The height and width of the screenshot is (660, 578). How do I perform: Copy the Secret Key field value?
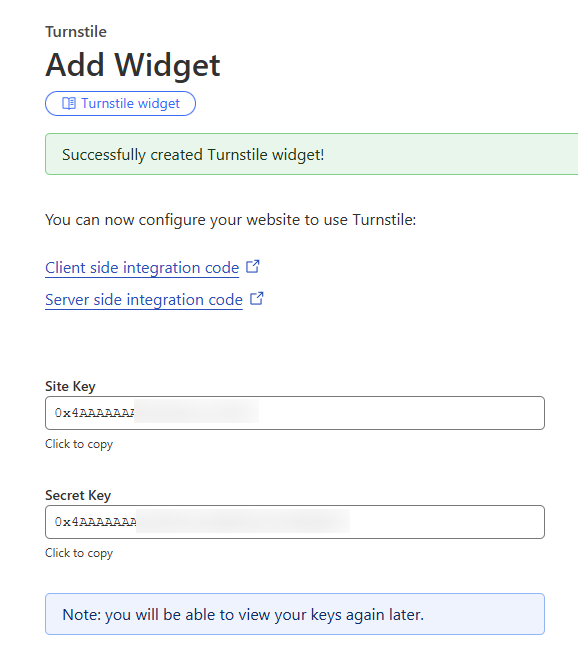point(295,522)
